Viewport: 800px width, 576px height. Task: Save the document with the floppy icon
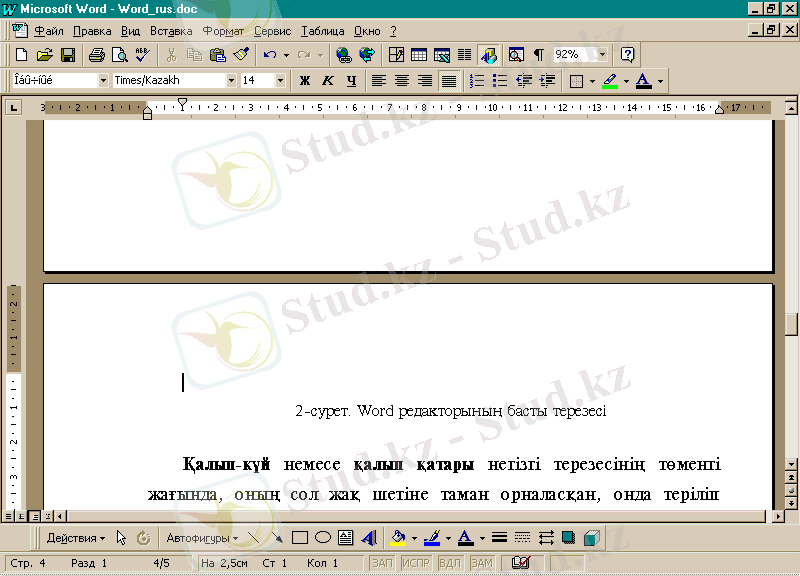point(68,55)
